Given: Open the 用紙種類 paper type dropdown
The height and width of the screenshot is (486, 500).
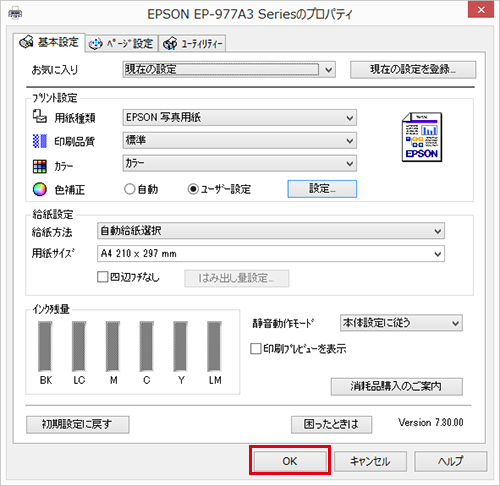Looking at the screenshot, I should tap(240, 117).
